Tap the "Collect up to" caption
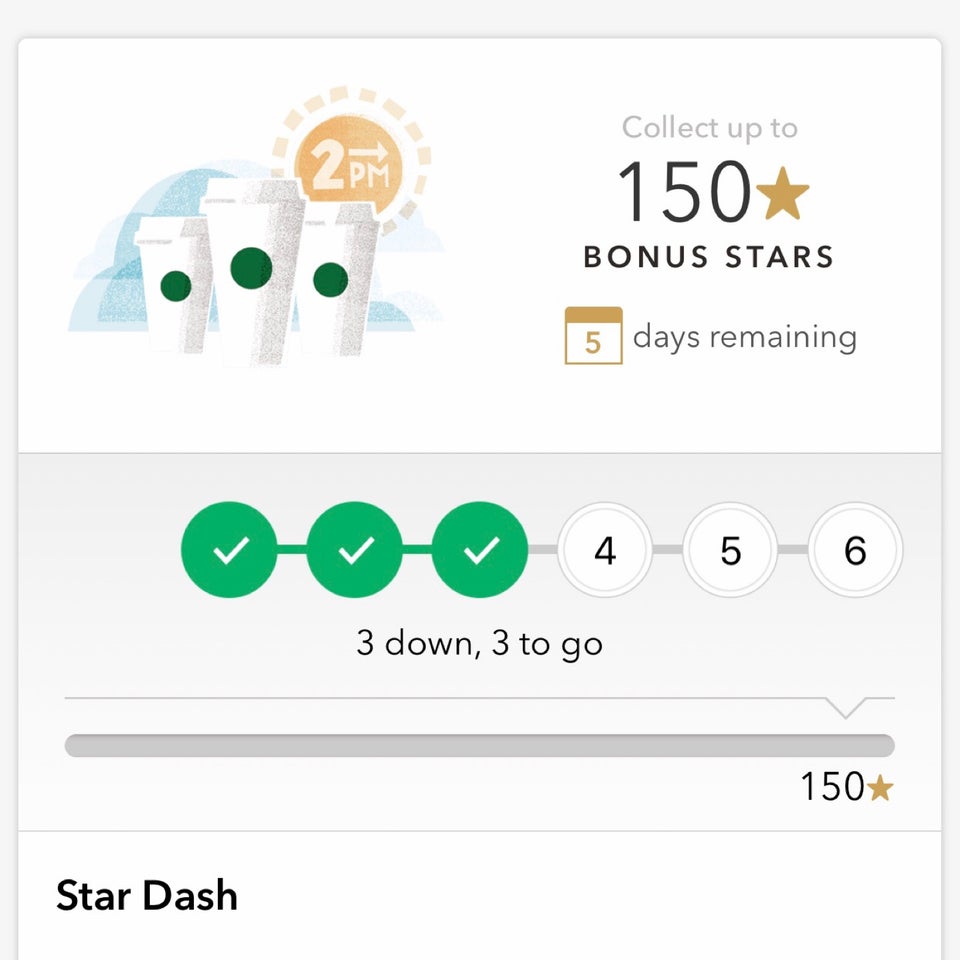 pyautogui.click(x=709, y=128)
